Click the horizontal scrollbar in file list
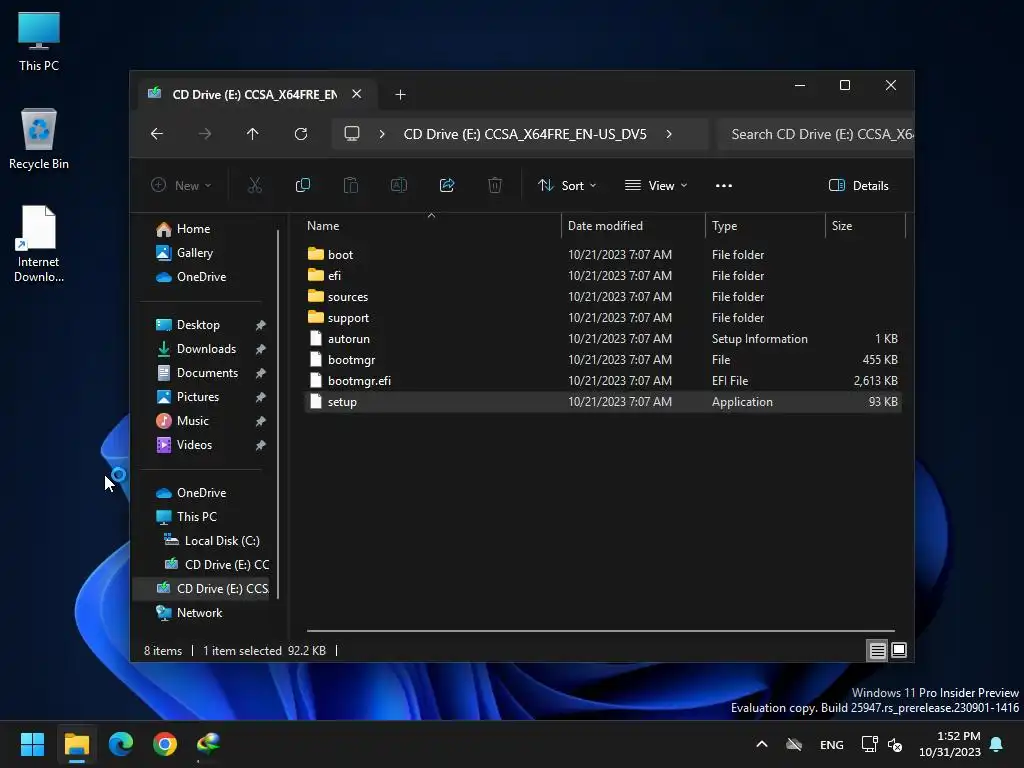The image size is (1024, 768). click(601, 631)
